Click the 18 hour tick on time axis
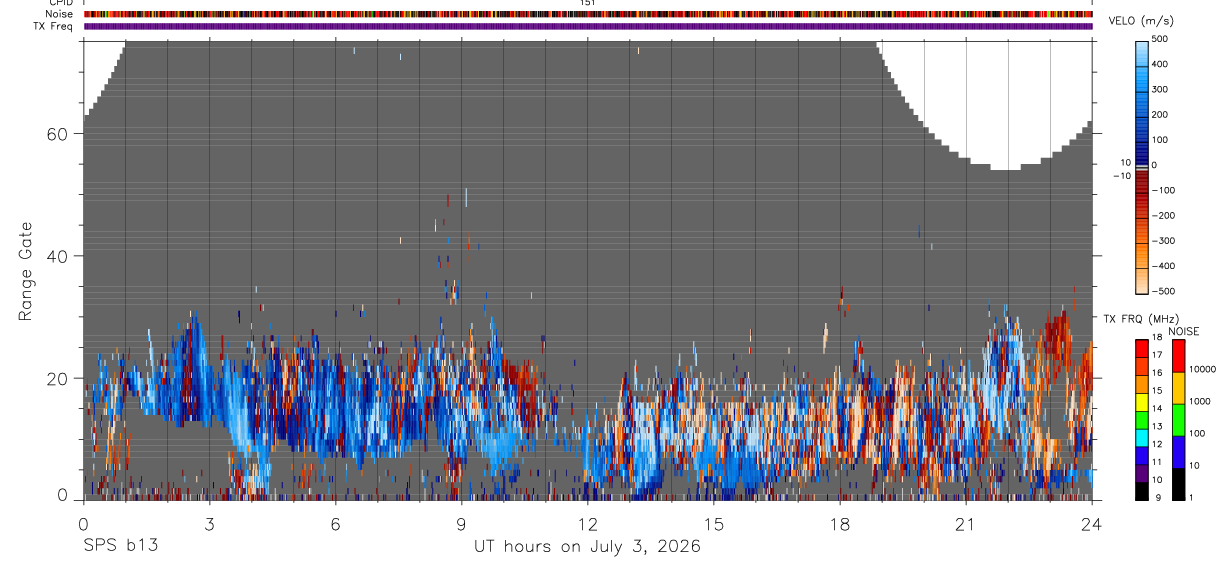The height and width of the screenshot is (567, 1228). tap(840, 523)
